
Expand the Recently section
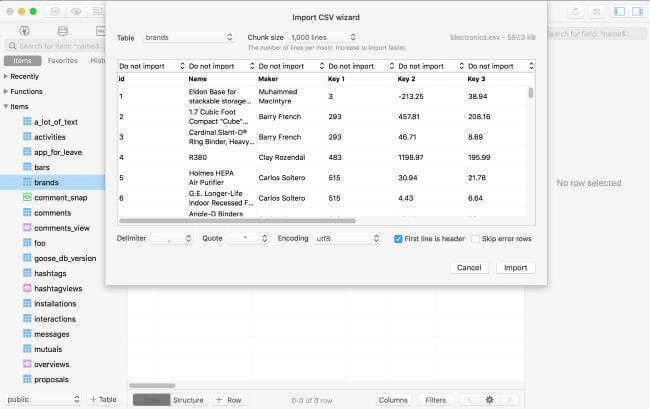coord(6,76)
